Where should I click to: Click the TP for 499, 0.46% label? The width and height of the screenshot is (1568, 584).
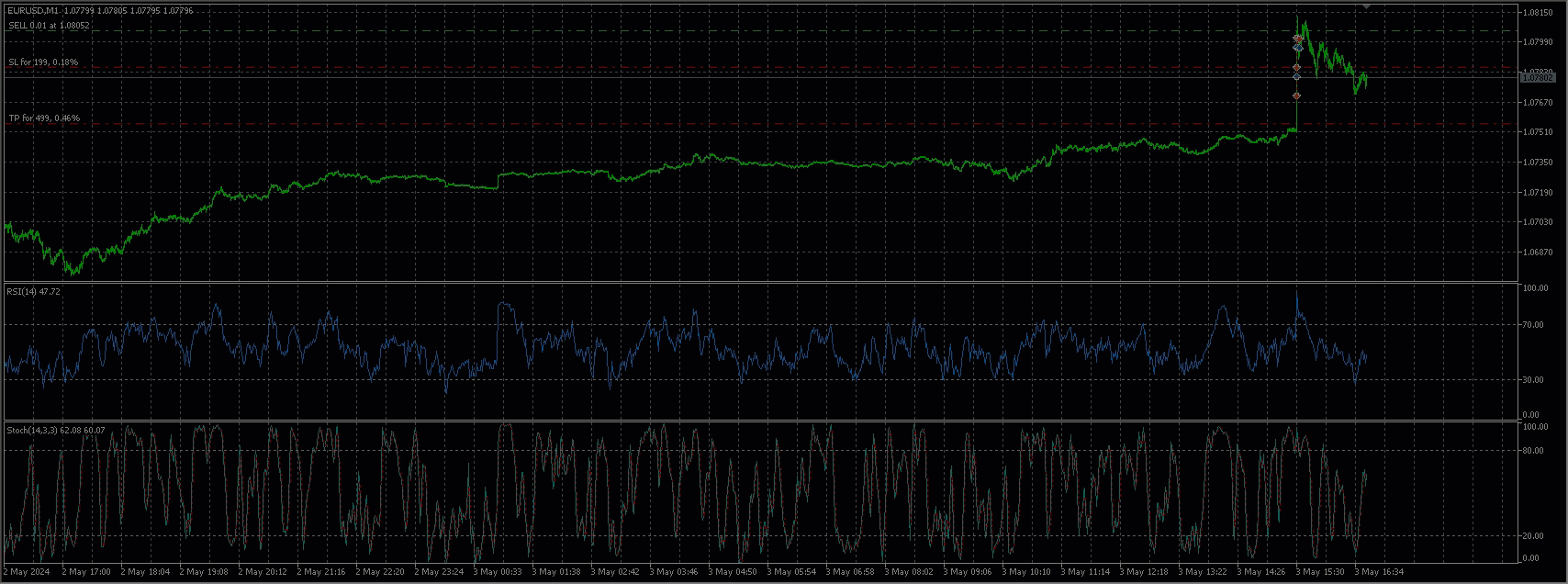pyautogui.click(x=44, y=118)
